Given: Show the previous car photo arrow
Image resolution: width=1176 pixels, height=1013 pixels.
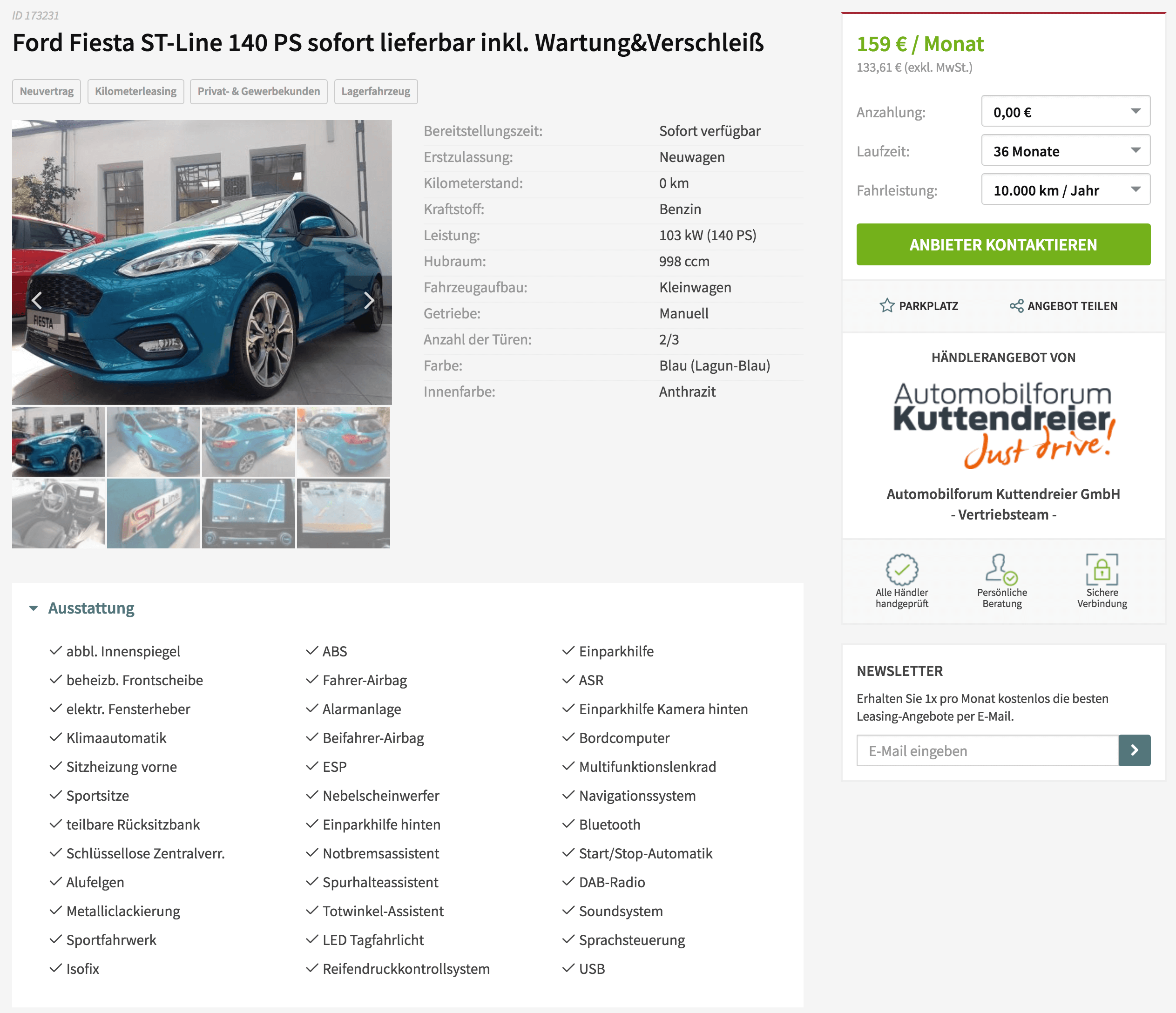Looking at the screenshot, I should click(x=37, y=300).
